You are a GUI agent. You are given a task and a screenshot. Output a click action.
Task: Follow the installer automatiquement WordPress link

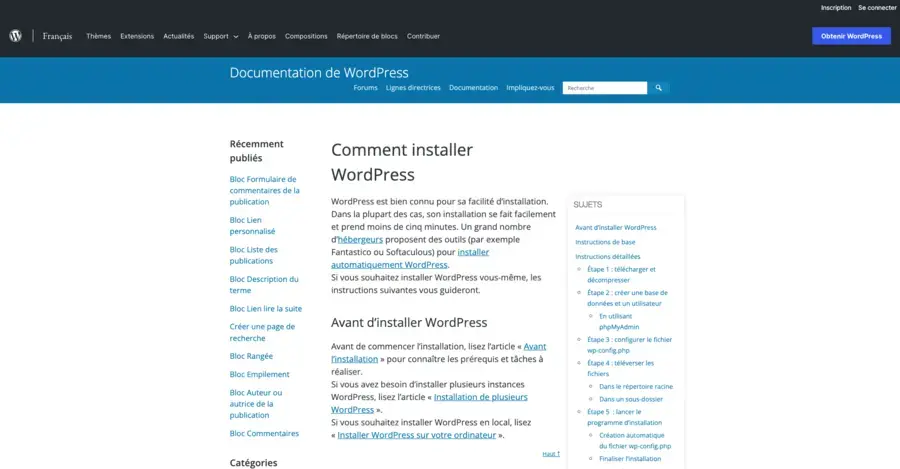[410, 258]
